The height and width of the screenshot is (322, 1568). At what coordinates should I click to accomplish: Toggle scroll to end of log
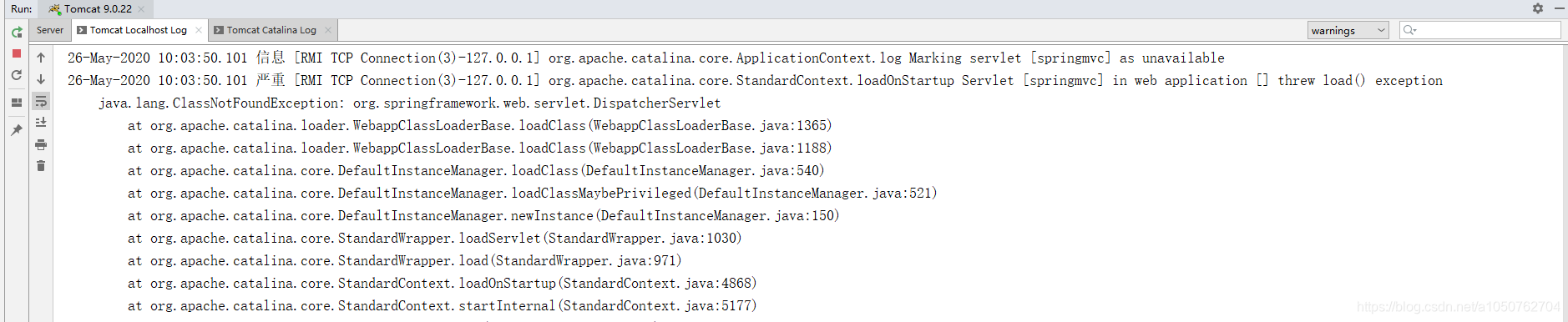(41, 123)
